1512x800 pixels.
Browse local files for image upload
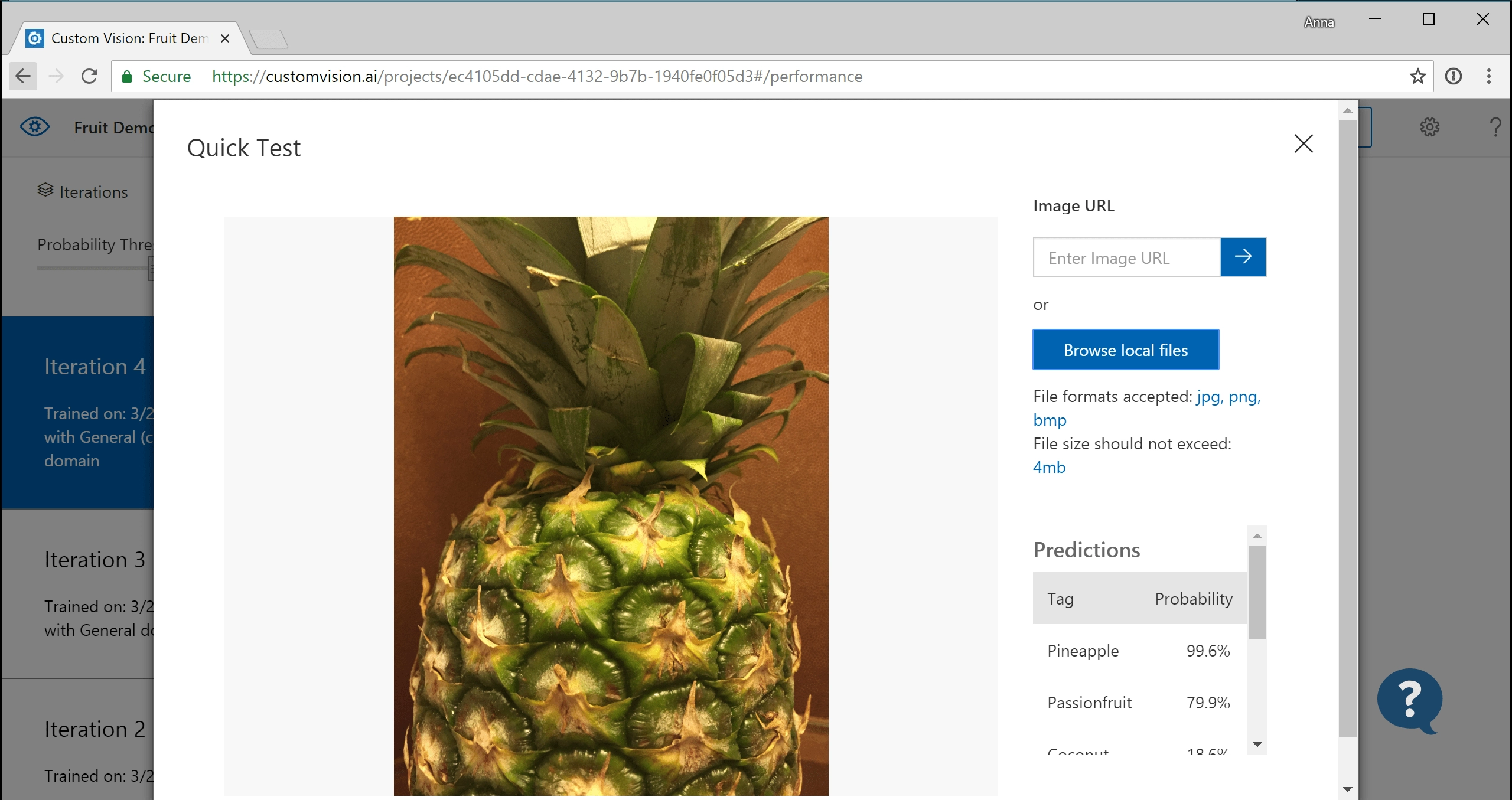[1126, 350]
